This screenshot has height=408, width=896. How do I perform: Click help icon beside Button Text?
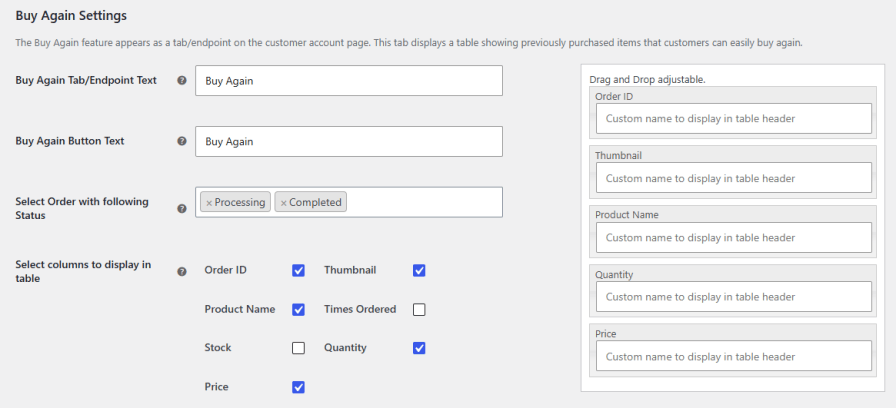182,141
